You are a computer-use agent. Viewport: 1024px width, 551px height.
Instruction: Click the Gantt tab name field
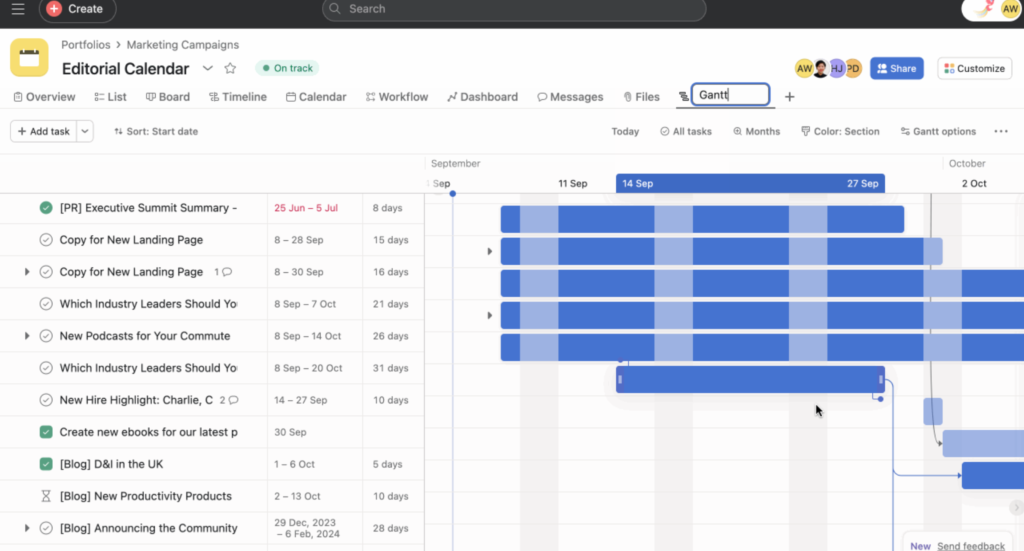[730, 95]
